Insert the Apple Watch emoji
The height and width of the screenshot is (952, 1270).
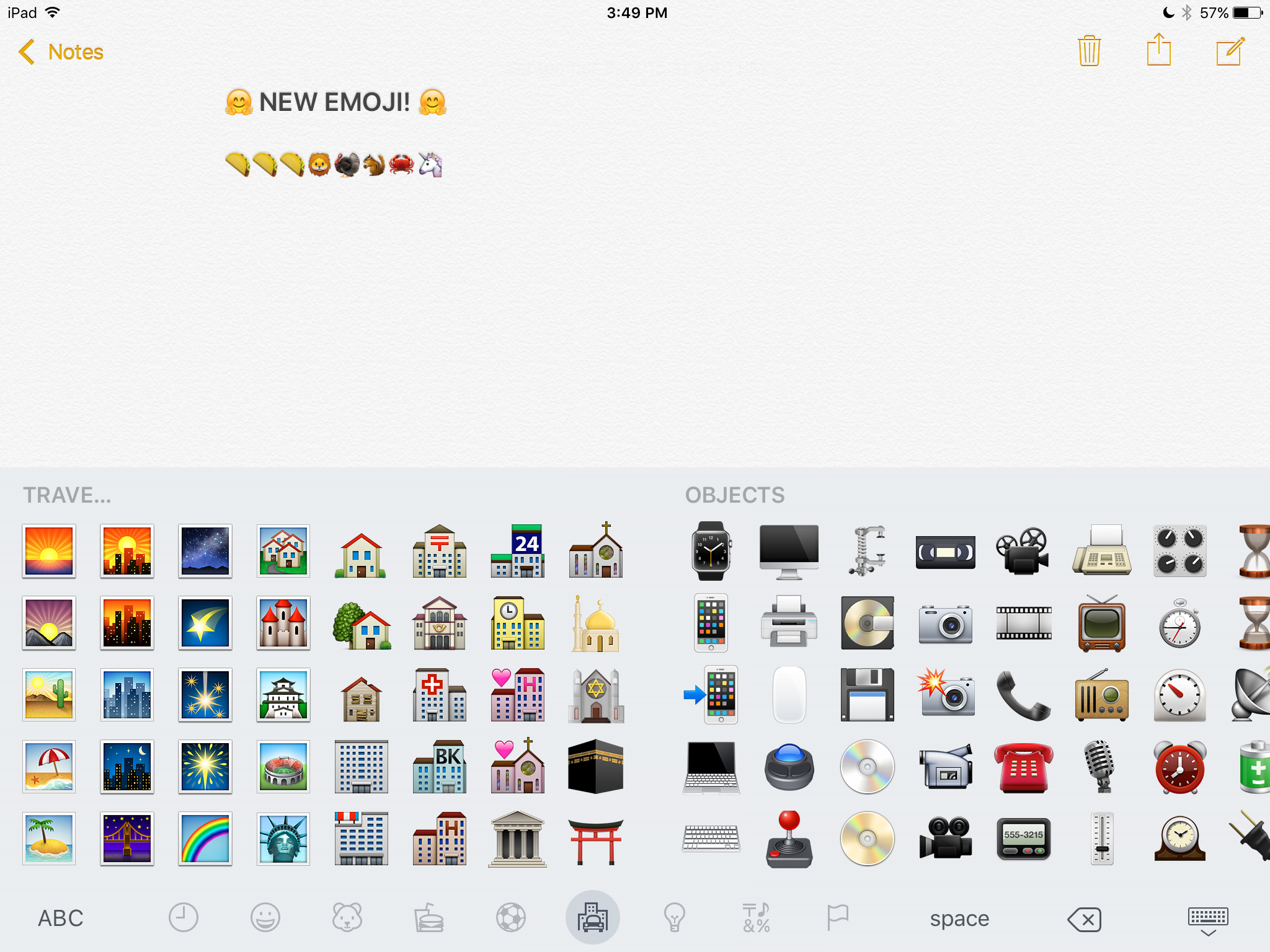pos(711,551)
